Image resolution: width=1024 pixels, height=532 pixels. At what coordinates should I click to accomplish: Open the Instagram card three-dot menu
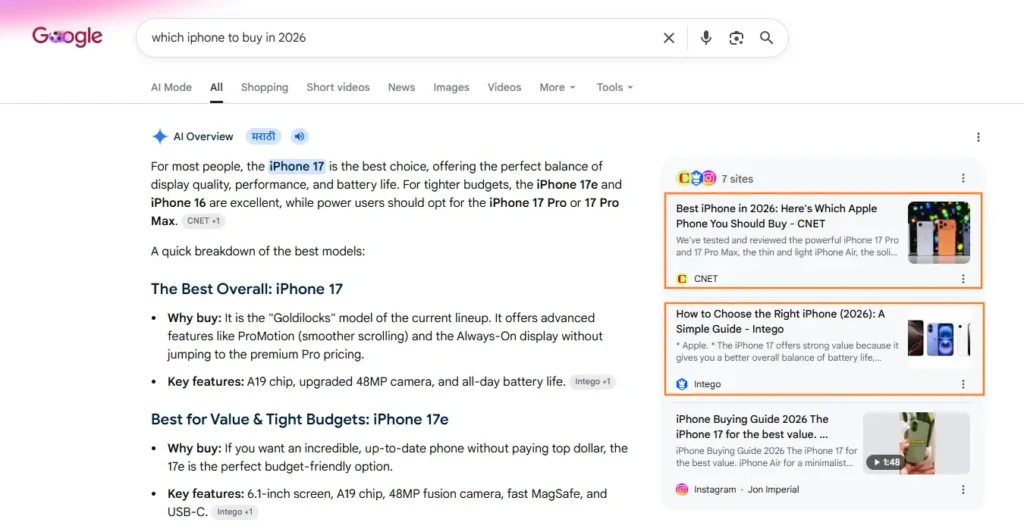click(963, 490)
